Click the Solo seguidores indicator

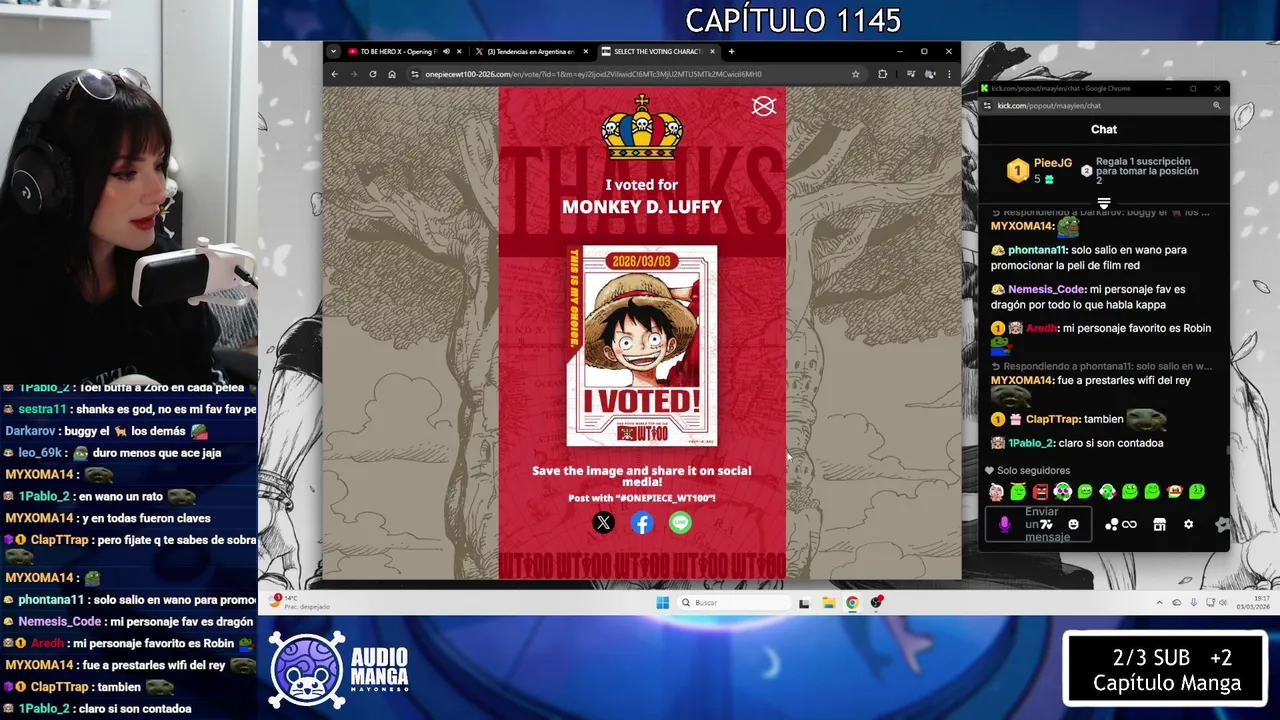1027,471
